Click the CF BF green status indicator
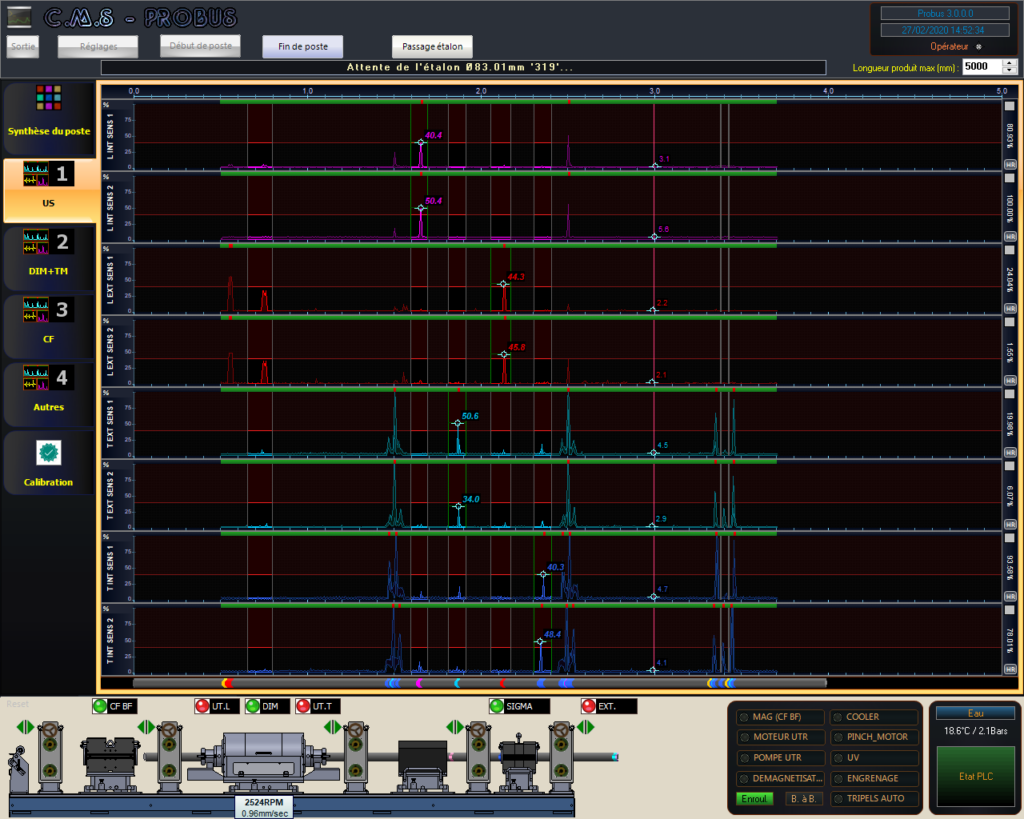Image resolution: width=1024 pixels, height=819 pixels. click(x=100, y=707)
